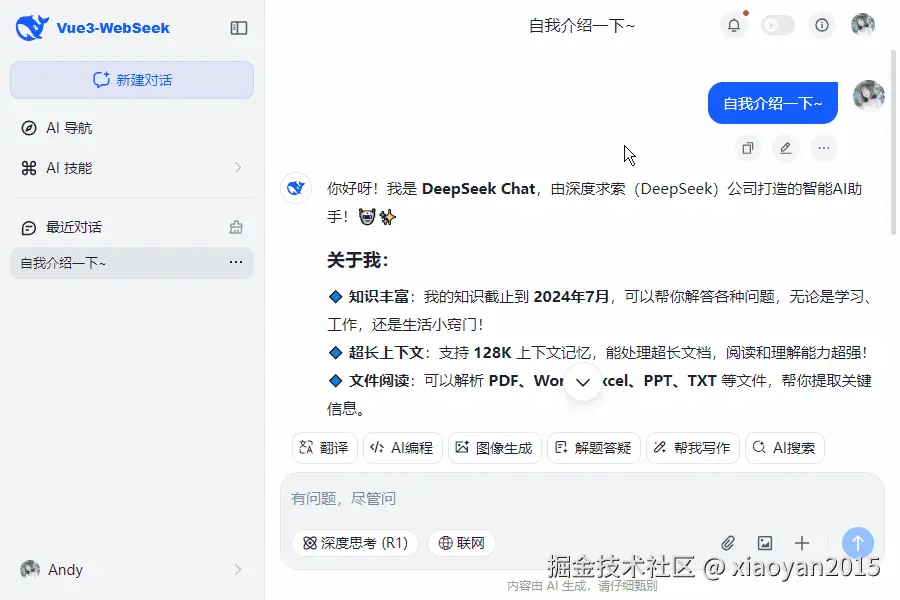Click the DeepSeek assistant avatar icon

(296, 188)
